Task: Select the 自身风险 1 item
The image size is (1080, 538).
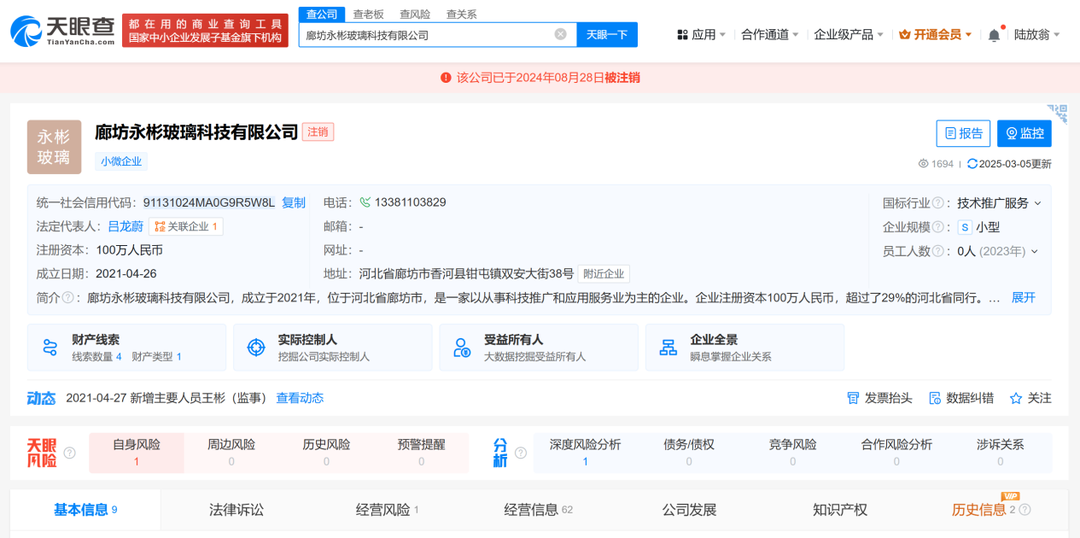Action: click(x=136, y=453)
